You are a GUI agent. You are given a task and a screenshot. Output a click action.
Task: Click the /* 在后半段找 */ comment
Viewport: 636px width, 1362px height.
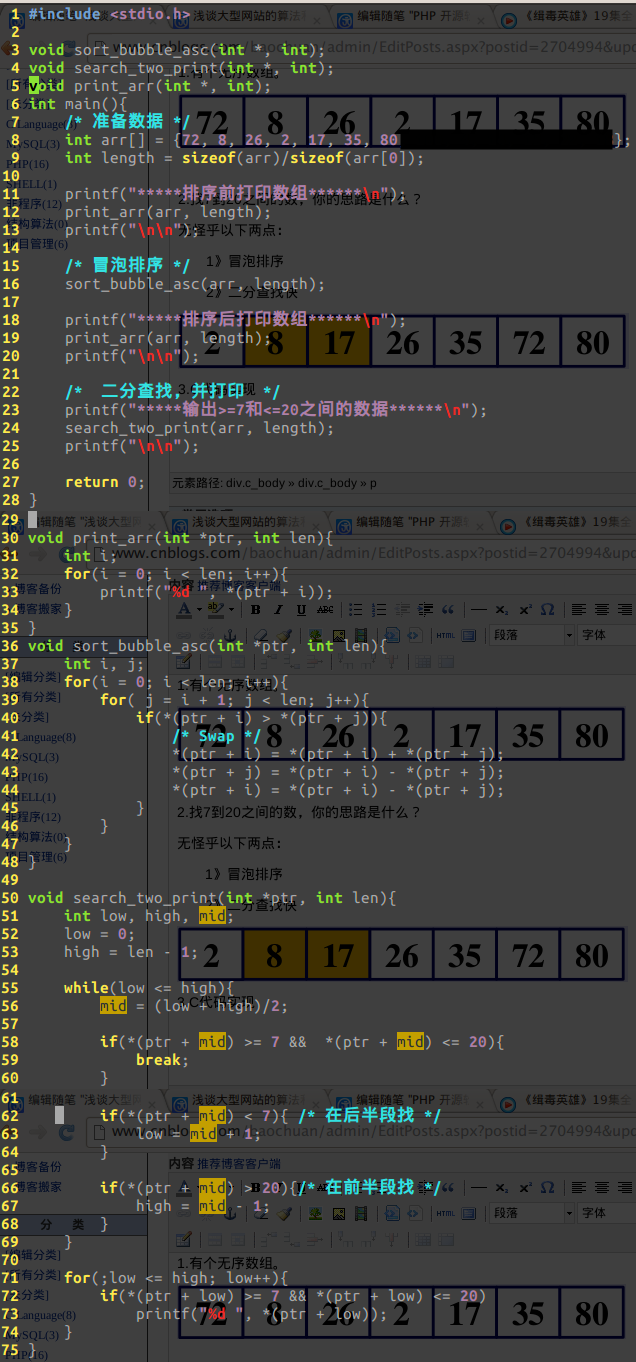[x=370, y=1115]
